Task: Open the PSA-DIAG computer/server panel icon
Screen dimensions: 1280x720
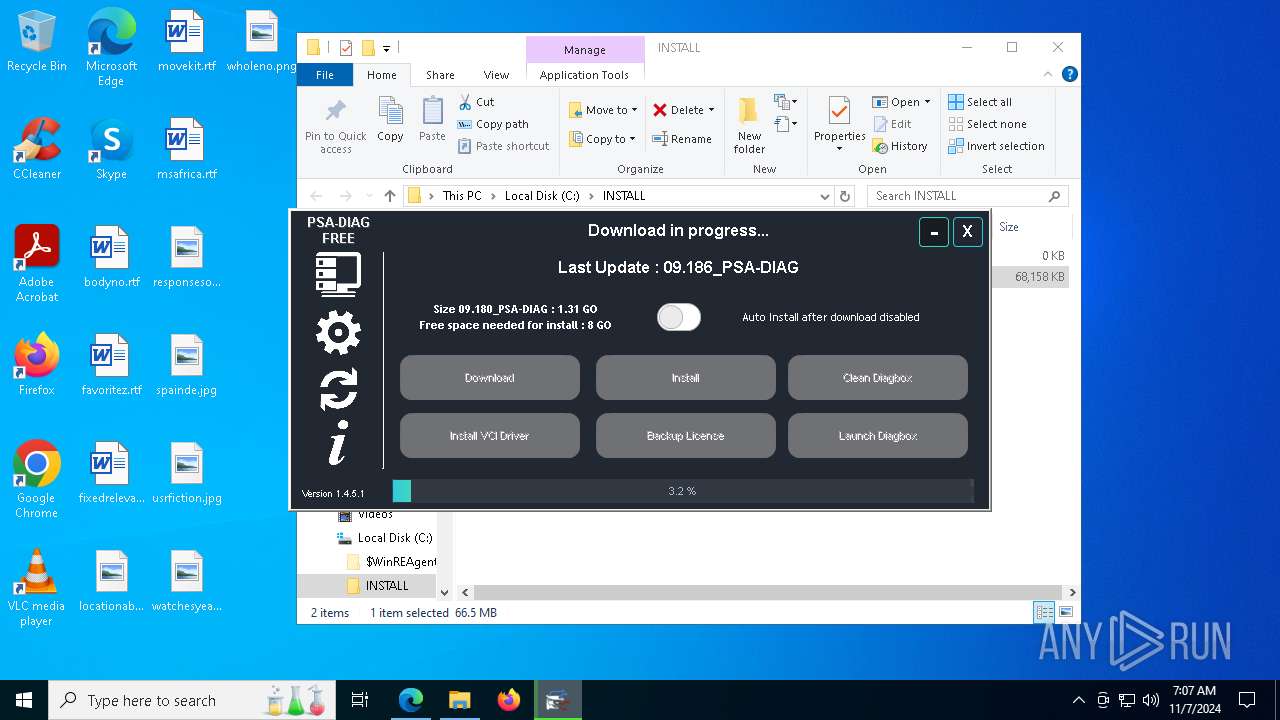Action: [x=338, y=274]
